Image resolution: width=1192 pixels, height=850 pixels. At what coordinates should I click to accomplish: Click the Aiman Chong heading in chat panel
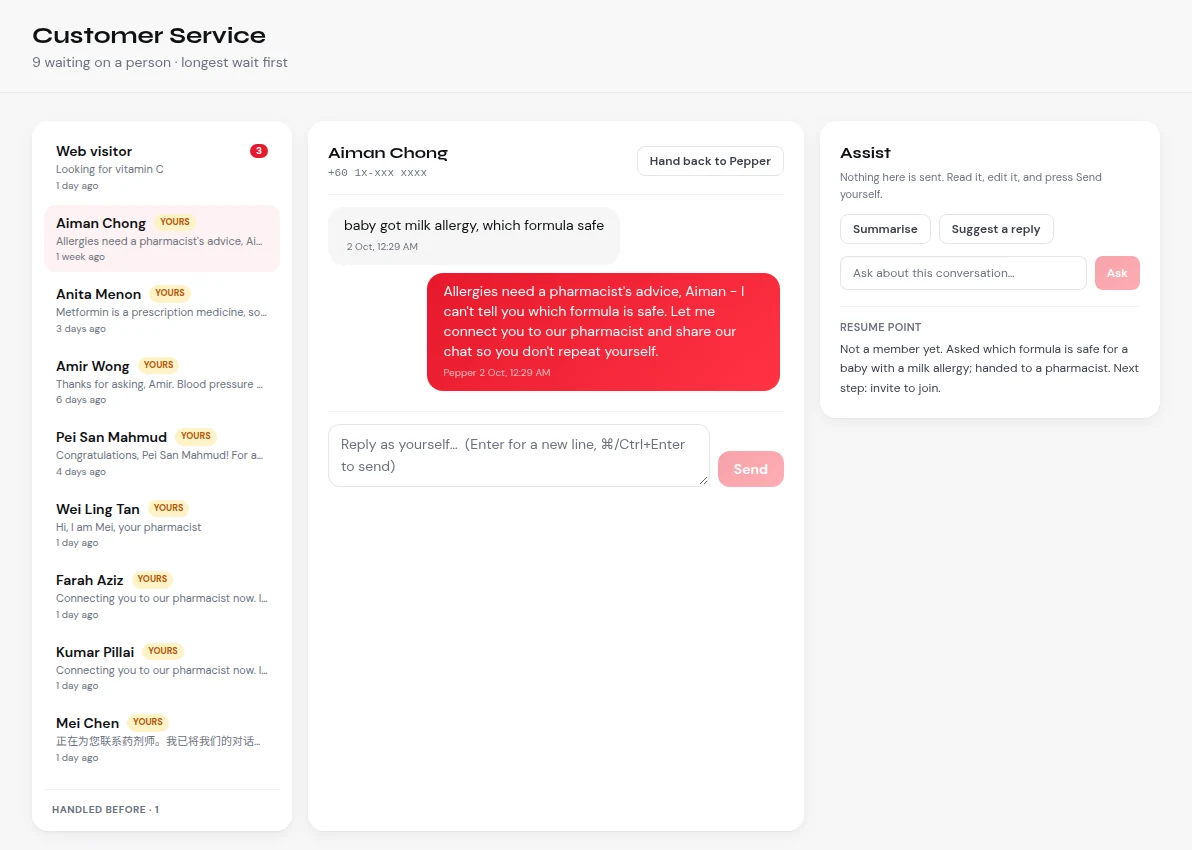(x=388, y=153)
